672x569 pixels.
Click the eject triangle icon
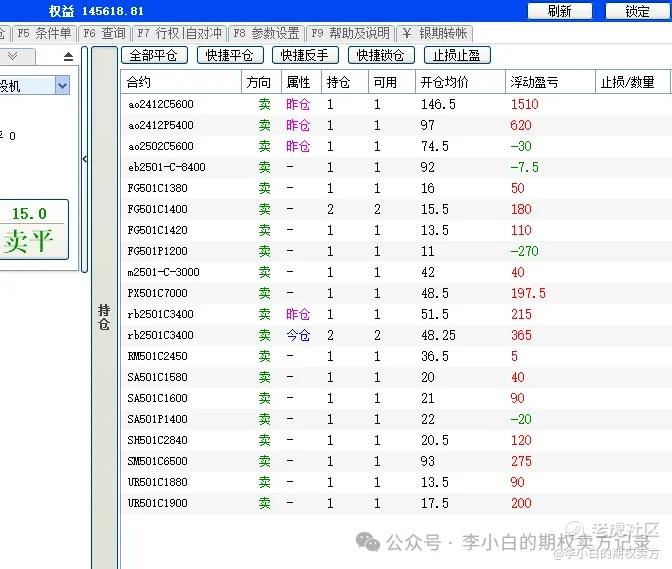pyautogui.click(x=68, y=56)
